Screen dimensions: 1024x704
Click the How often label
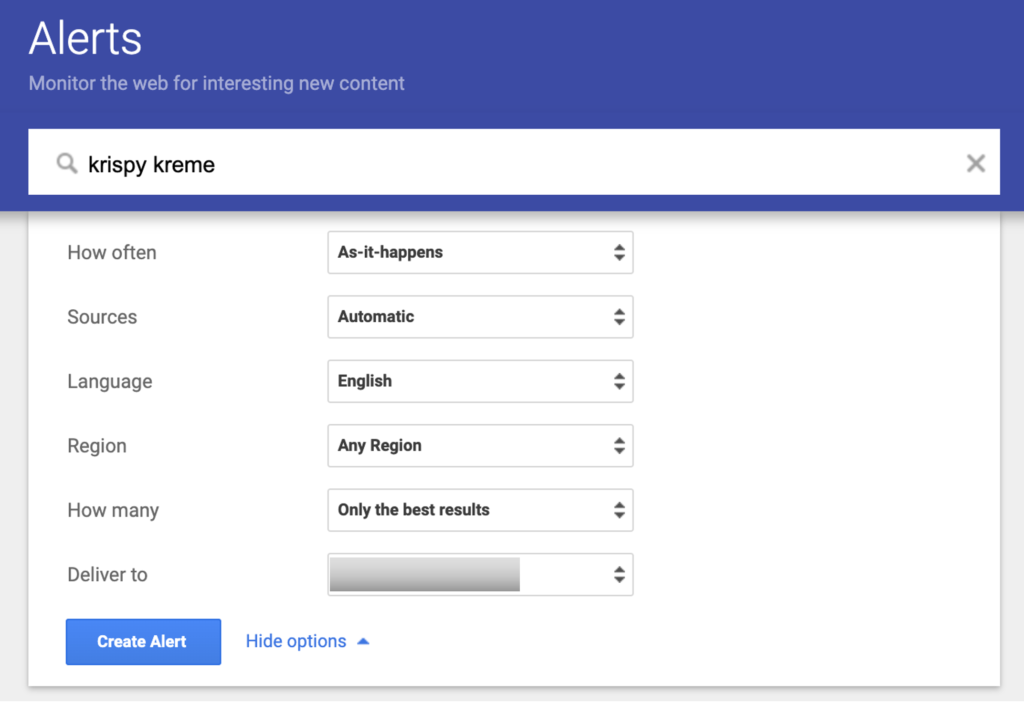(x=112, y=253)
